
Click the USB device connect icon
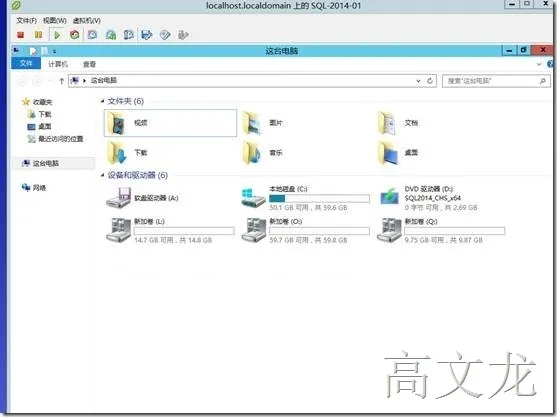(183, 34)
